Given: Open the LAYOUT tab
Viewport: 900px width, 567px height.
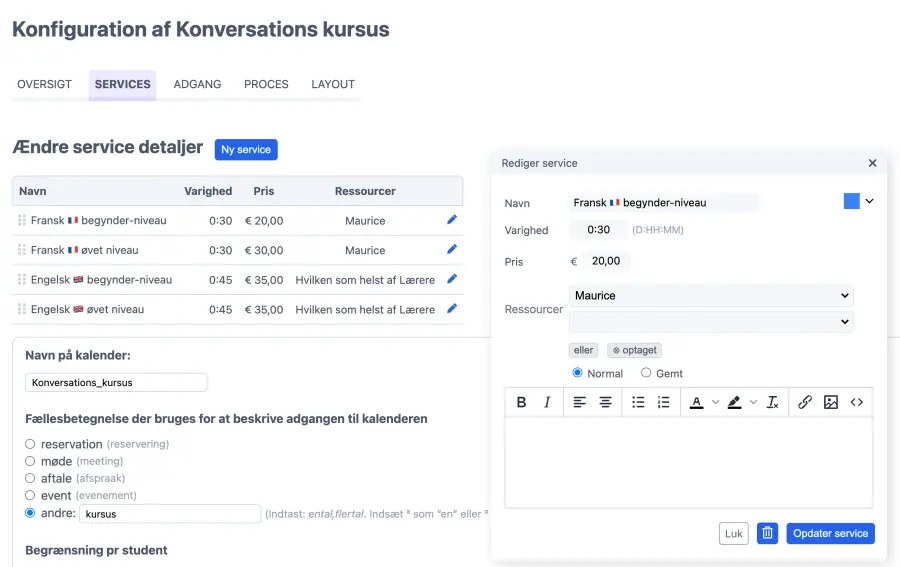Looking at the screenshot, I should tap(333, 84).
